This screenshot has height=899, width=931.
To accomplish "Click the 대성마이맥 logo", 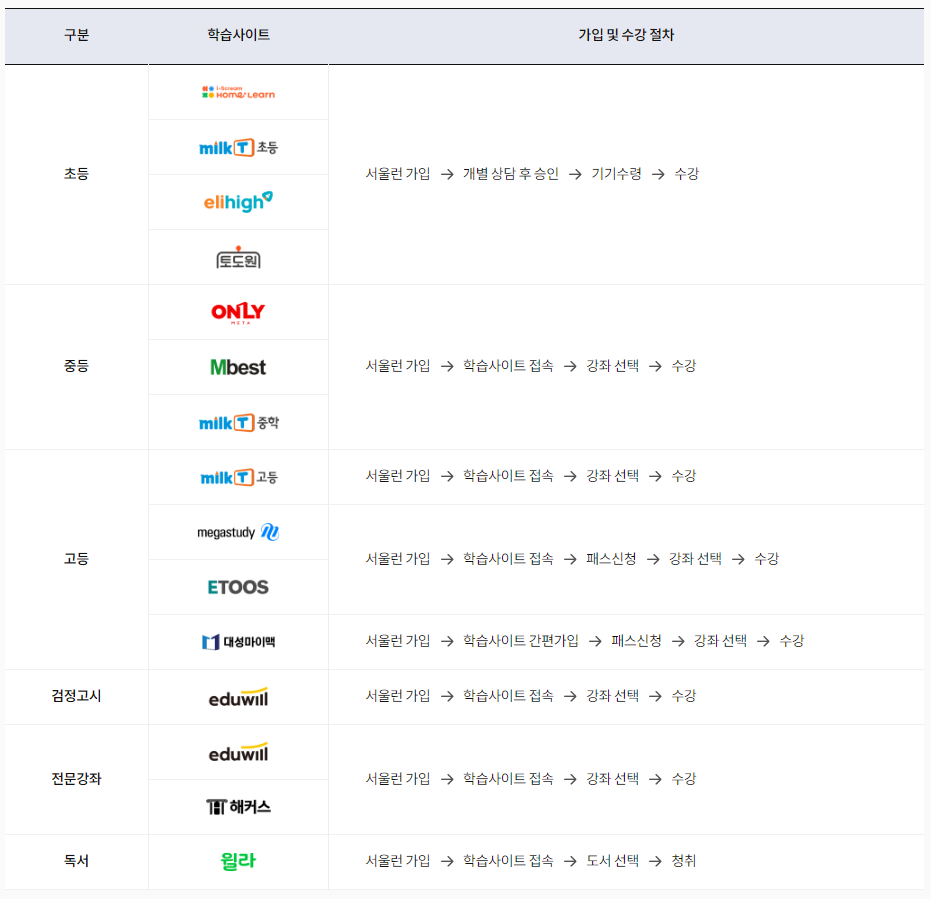I will pos(238,641).
